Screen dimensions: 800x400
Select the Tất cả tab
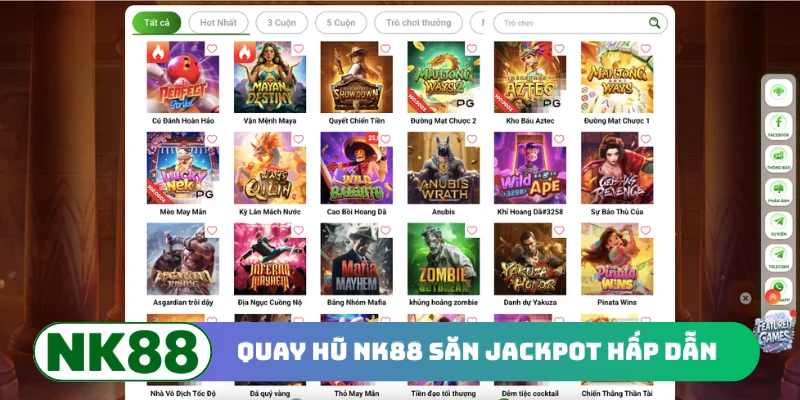tap(157, 23)
